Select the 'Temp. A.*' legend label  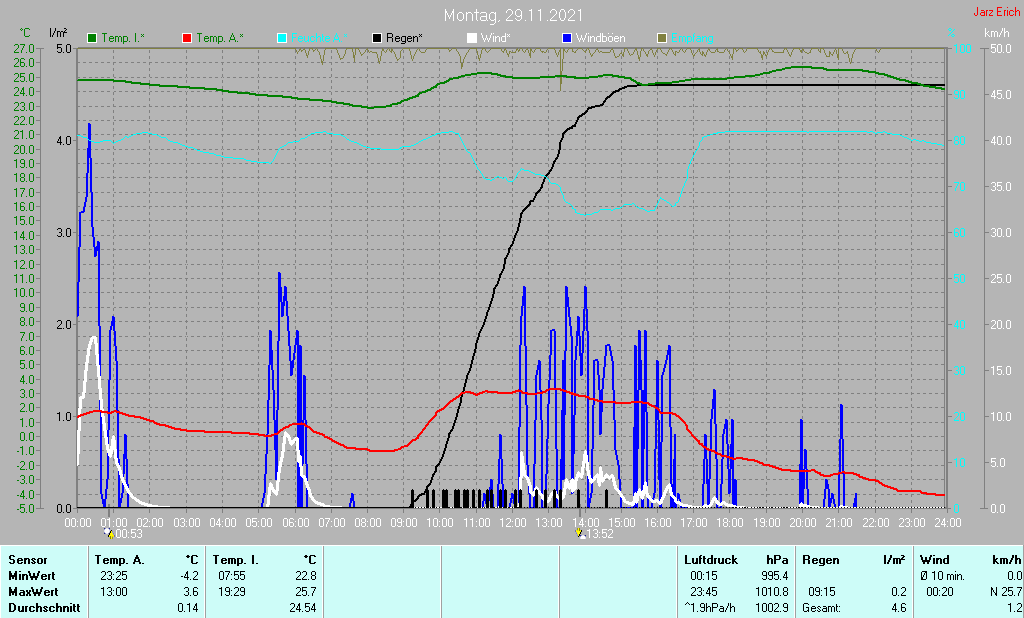[219, 38]
